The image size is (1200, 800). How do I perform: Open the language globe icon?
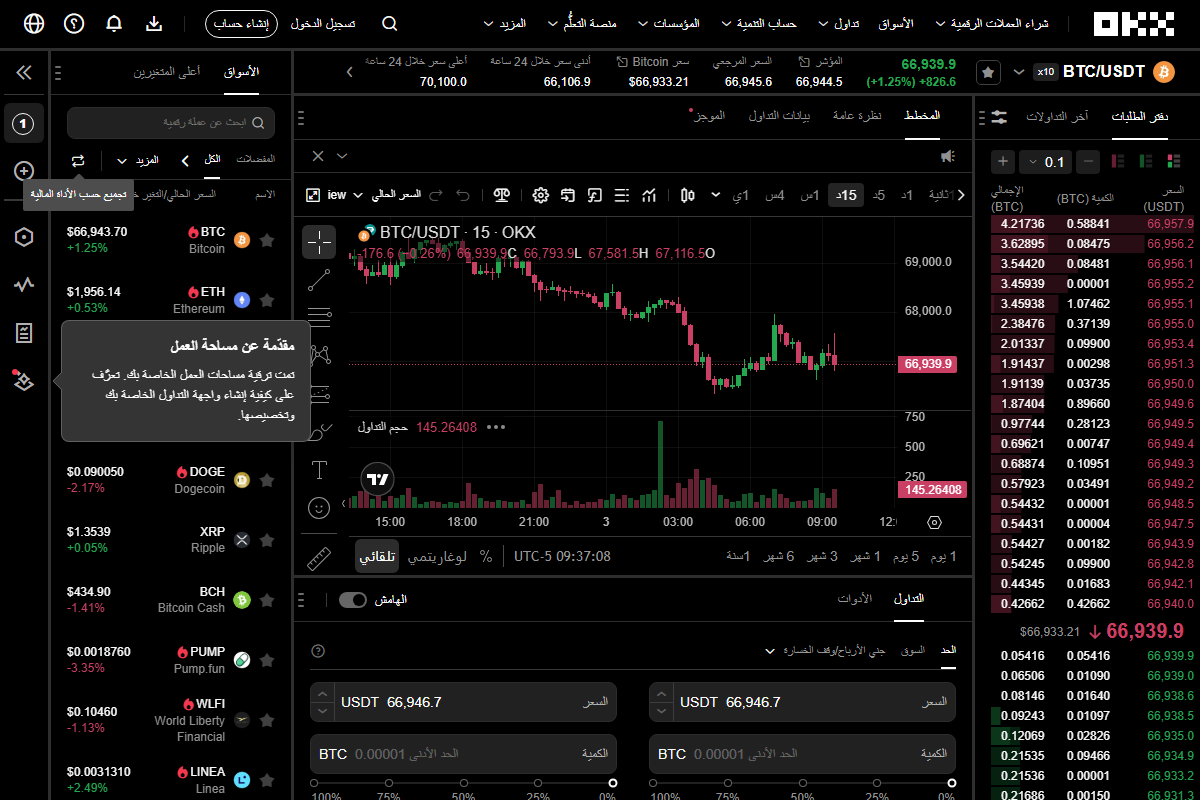point(34,23)
